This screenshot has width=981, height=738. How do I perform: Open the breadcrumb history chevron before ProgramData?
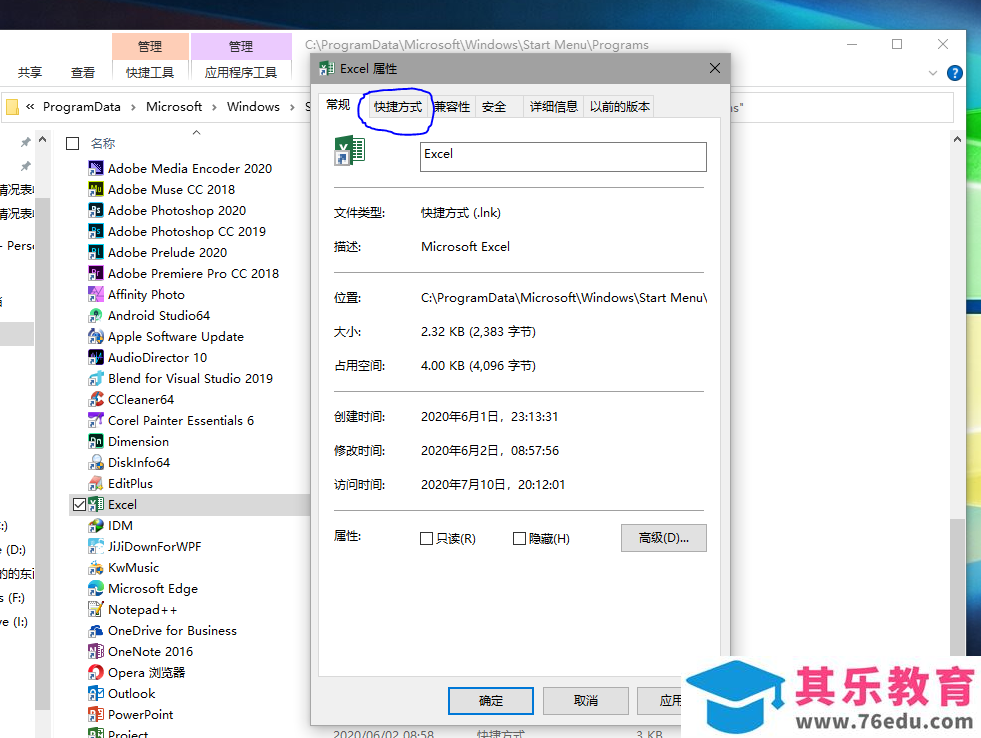pos(30,107)
